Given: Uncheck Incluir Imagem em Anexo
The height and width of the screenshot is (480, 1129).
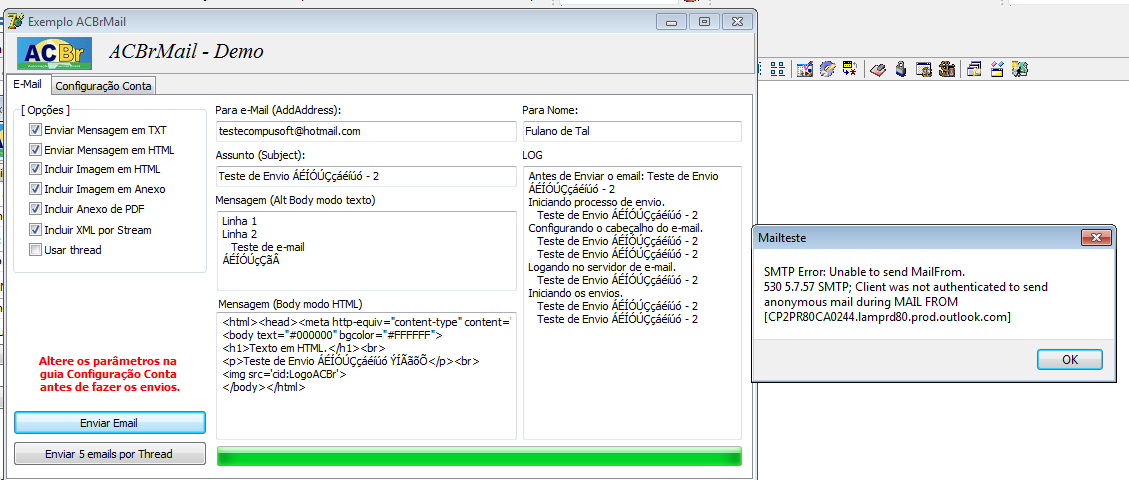Looking at the screenshot, I should (35, 189).
